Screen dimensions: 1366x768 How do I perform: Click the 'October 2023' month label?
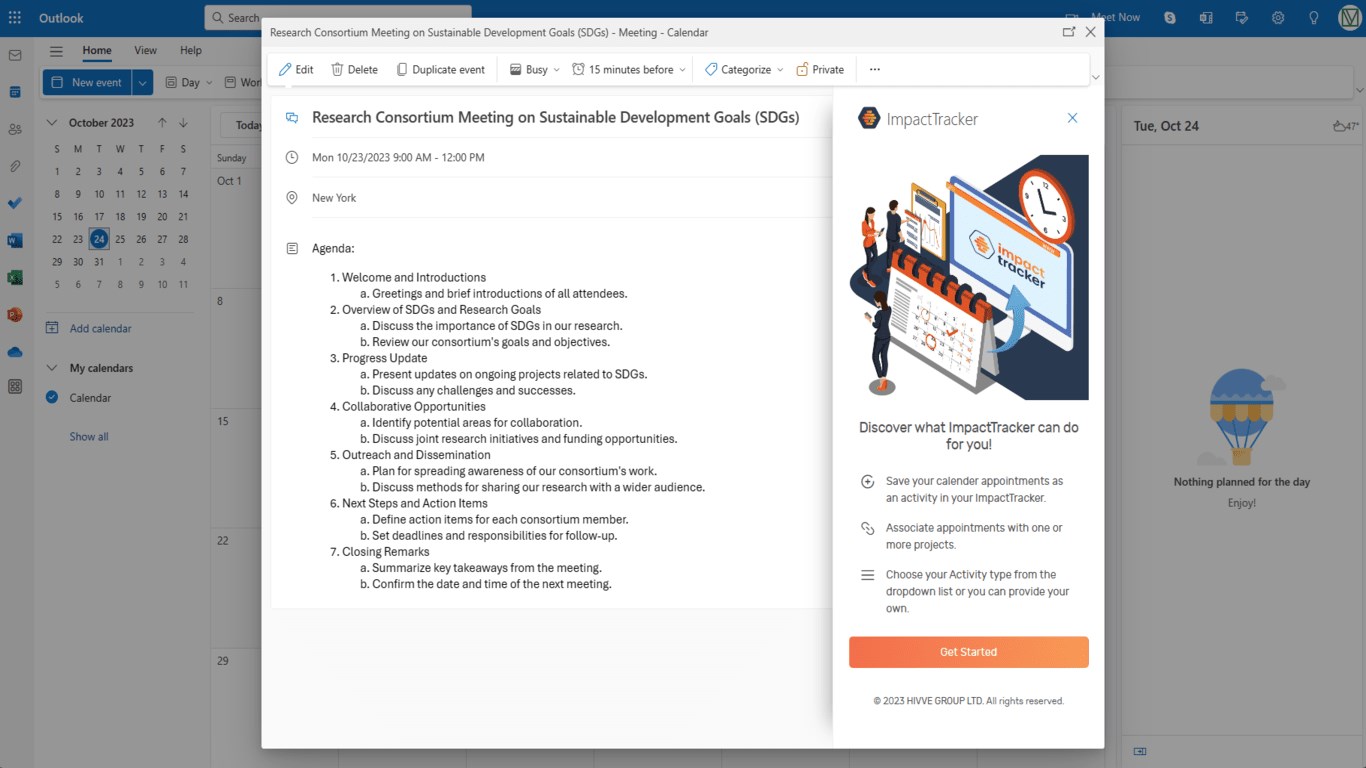tap(101, 123)
